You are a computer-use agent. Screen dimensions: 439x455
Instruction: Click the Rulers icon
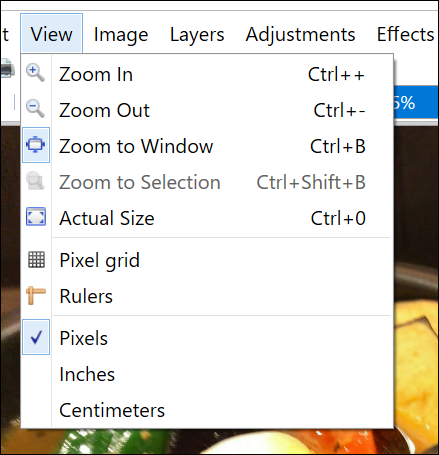(36, 296)
